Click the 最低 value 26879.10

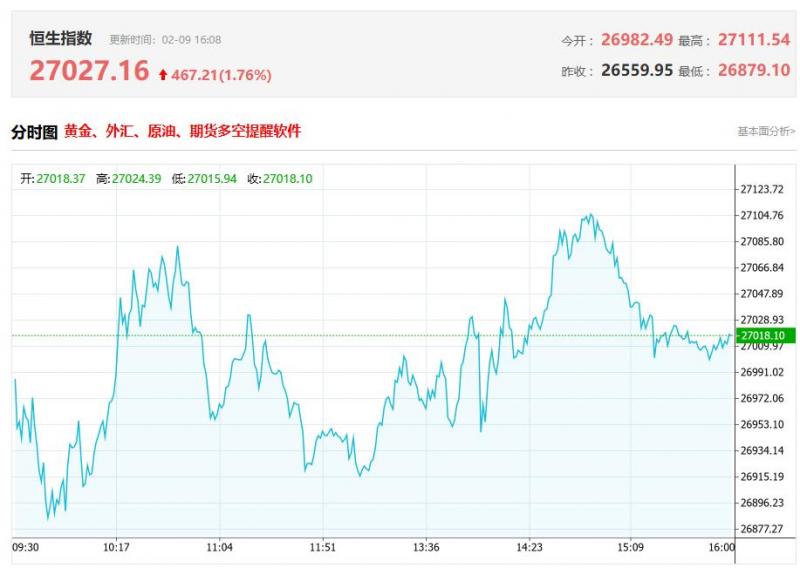(x=750, y=71)
